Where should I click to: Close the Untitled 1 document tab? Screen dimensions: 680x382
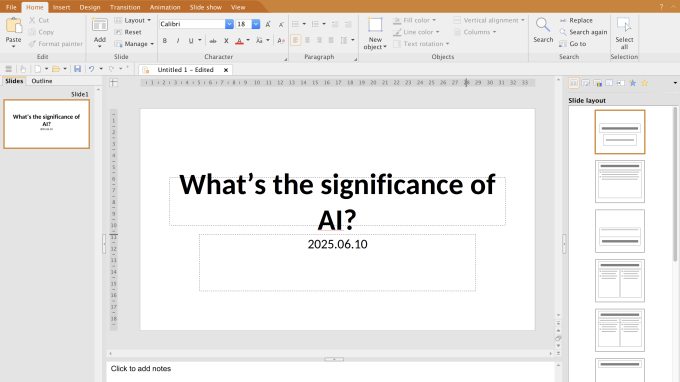tap(226, 70)
